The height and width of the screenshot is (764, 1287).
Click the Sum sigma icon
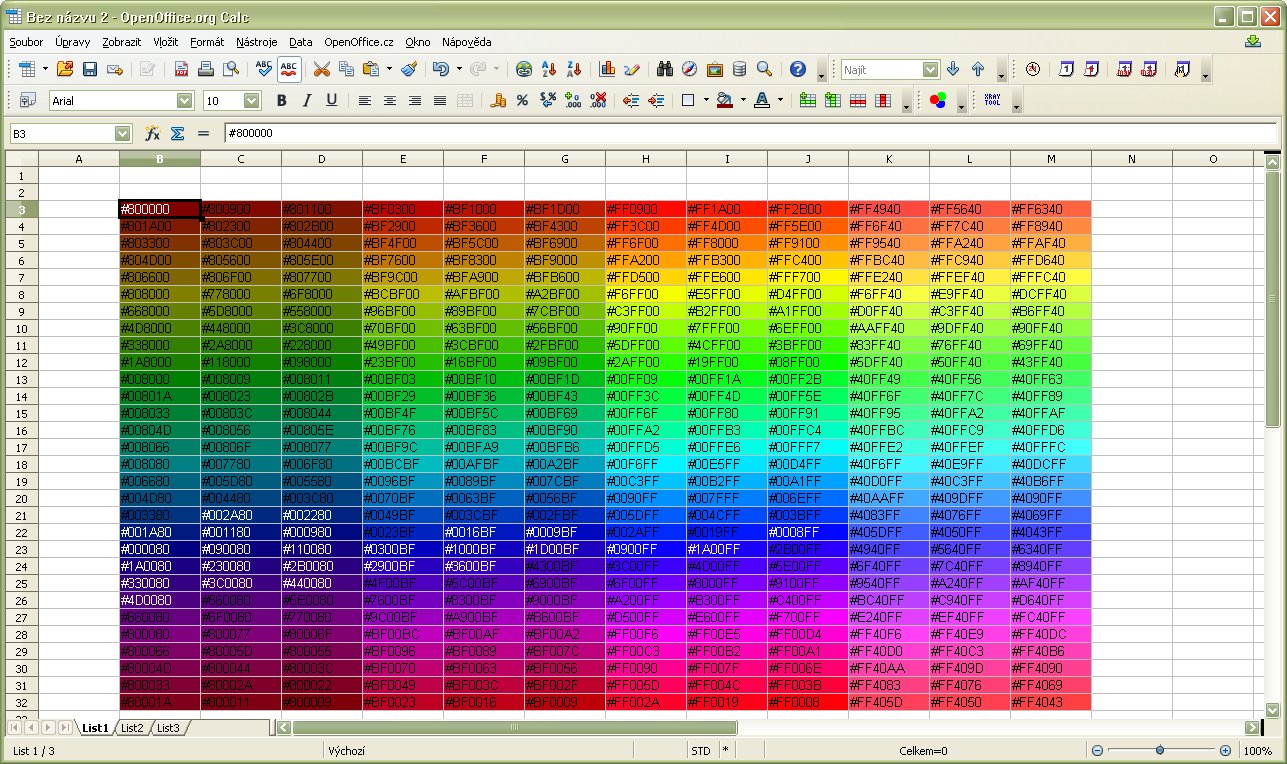pyautogui.click(x=177, y=133)
